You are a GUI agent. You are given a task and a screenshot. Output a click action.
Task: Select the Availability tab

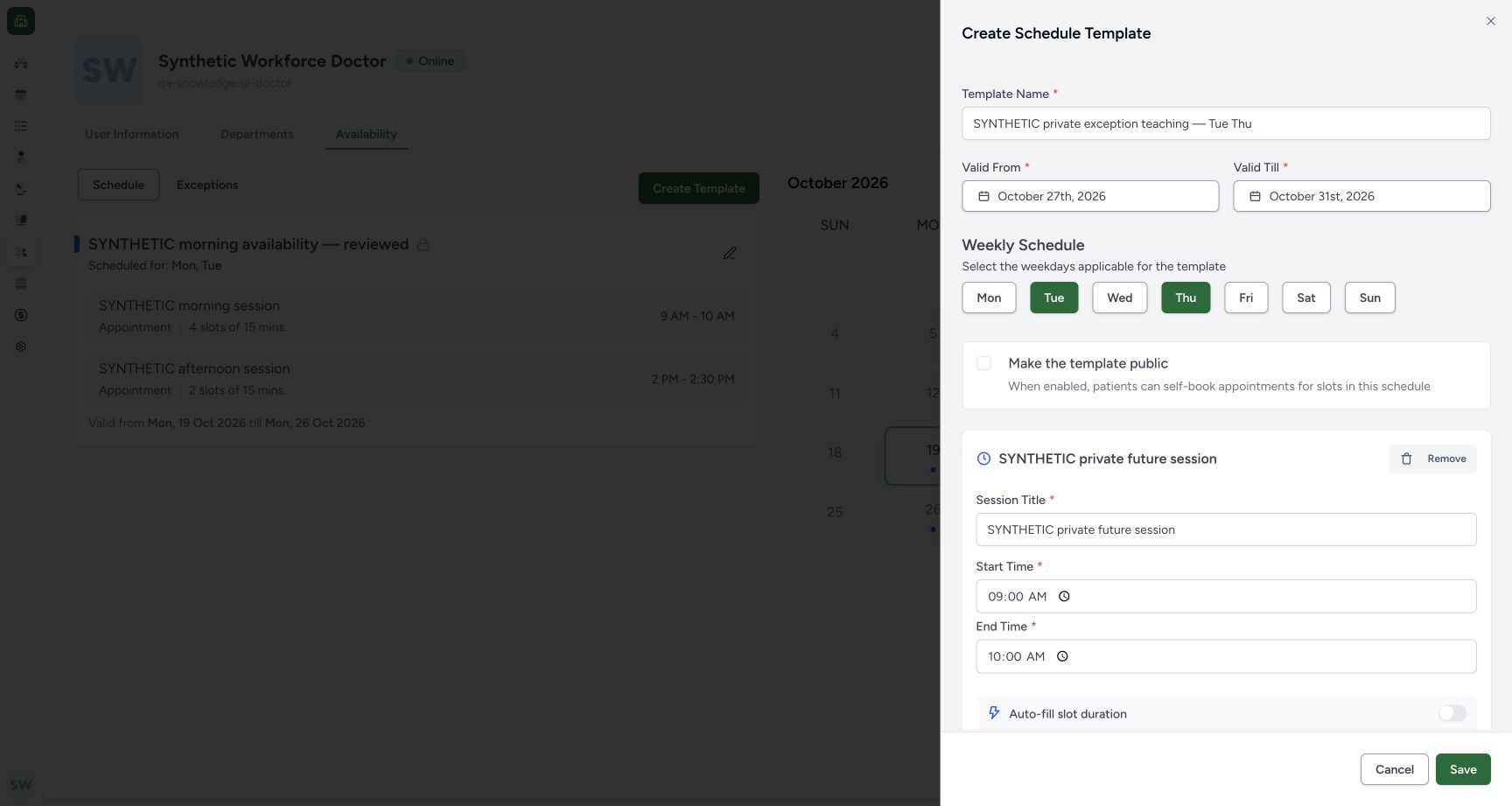pyautogui.click(x=367, y=134)
